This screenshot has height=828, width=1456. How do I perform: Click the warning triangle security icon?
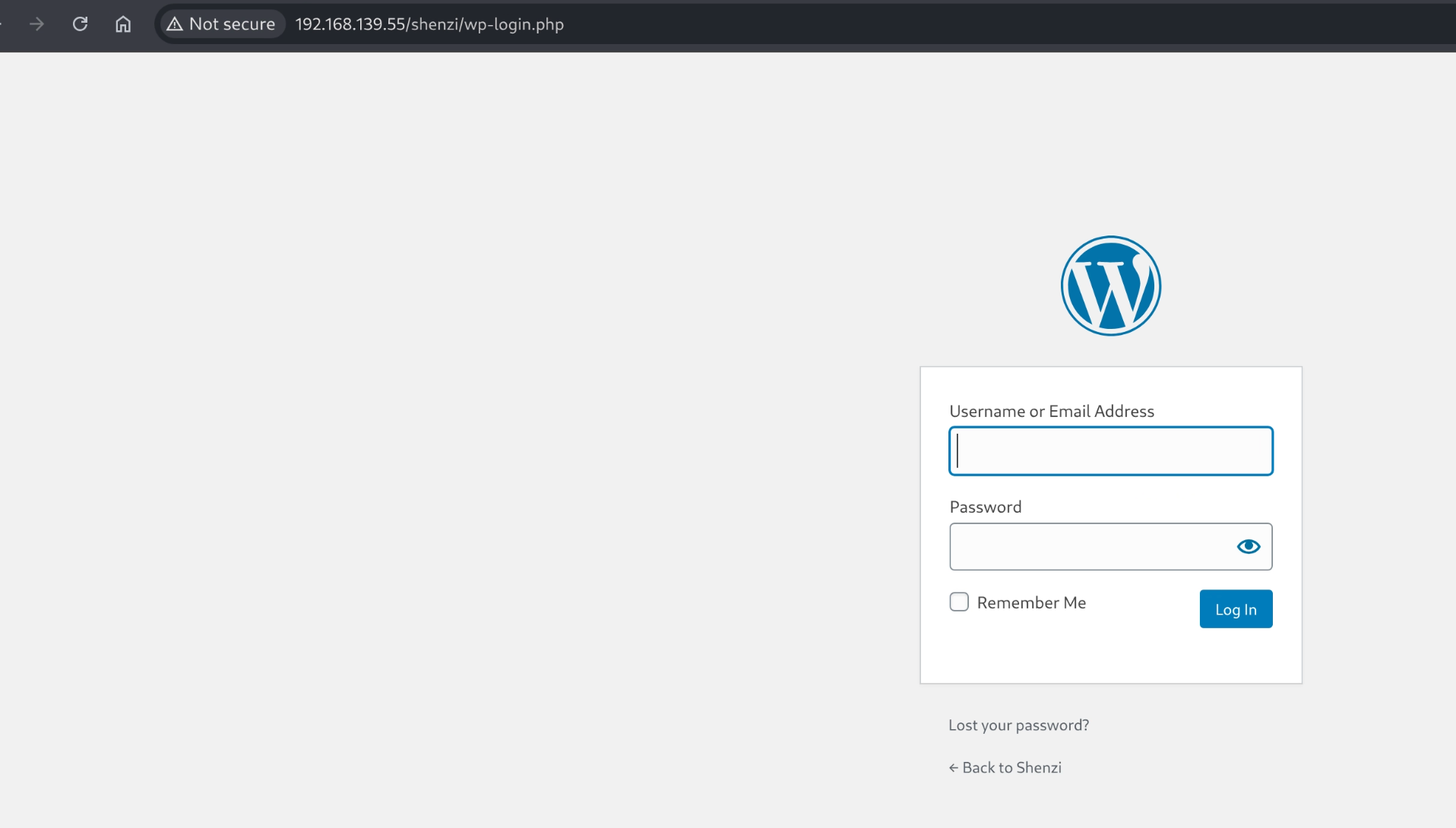click(x=175, y=24)
